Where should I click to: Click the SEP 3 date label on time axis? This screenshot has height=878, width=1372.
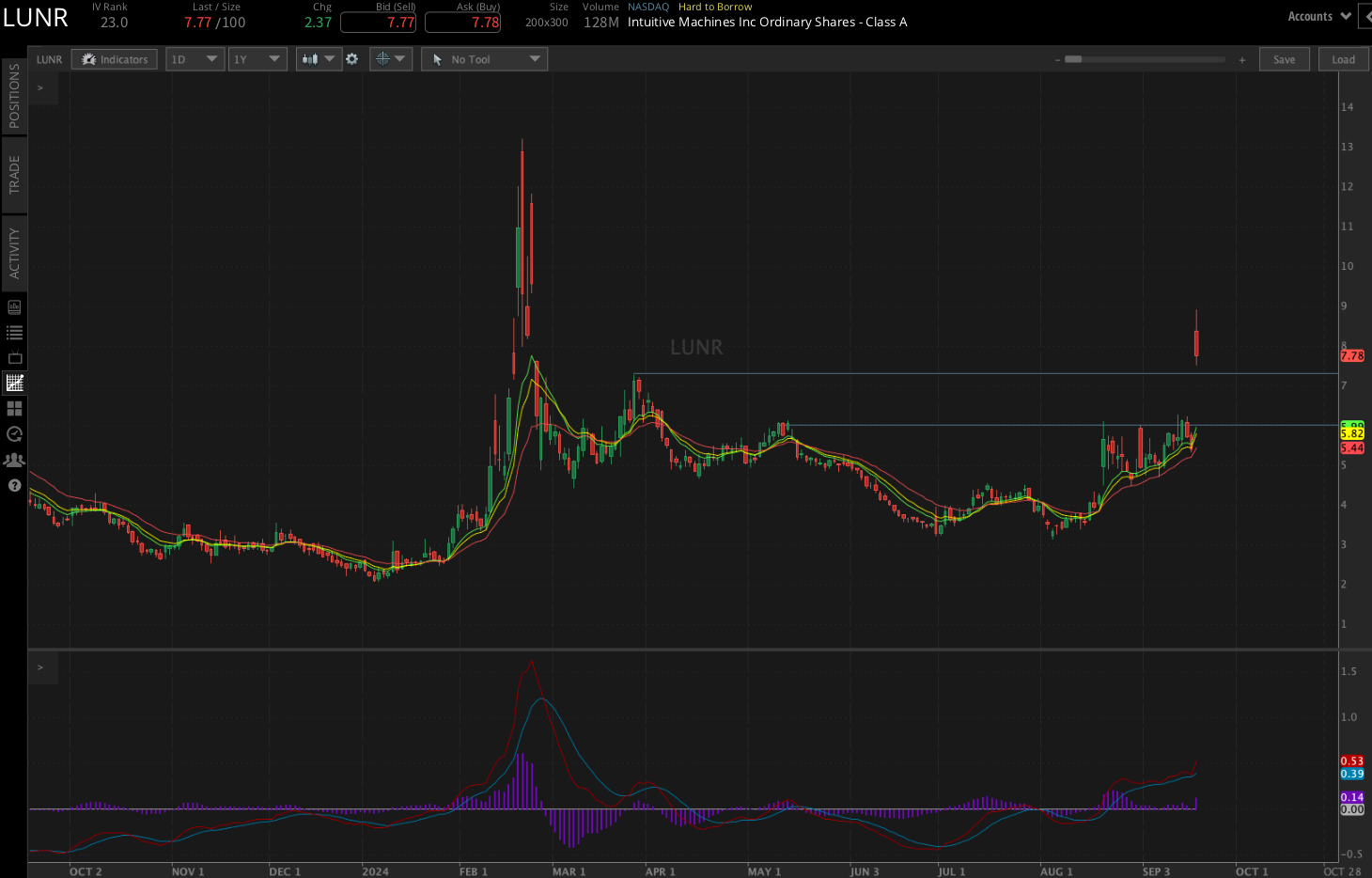point(1156,871)
